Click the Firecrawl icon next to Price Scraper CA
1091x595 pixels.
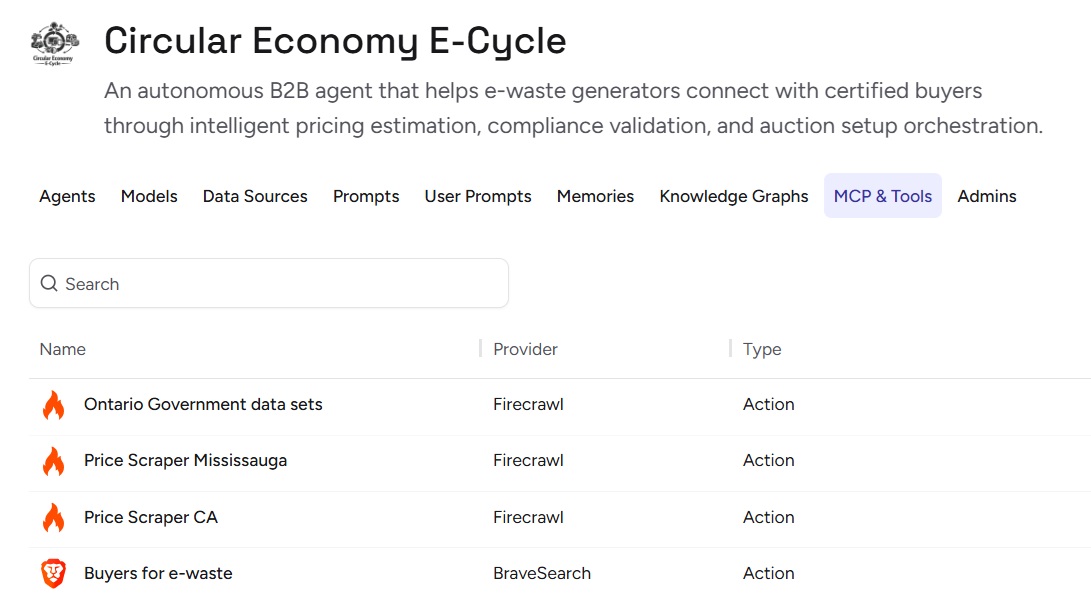[53, 517]
